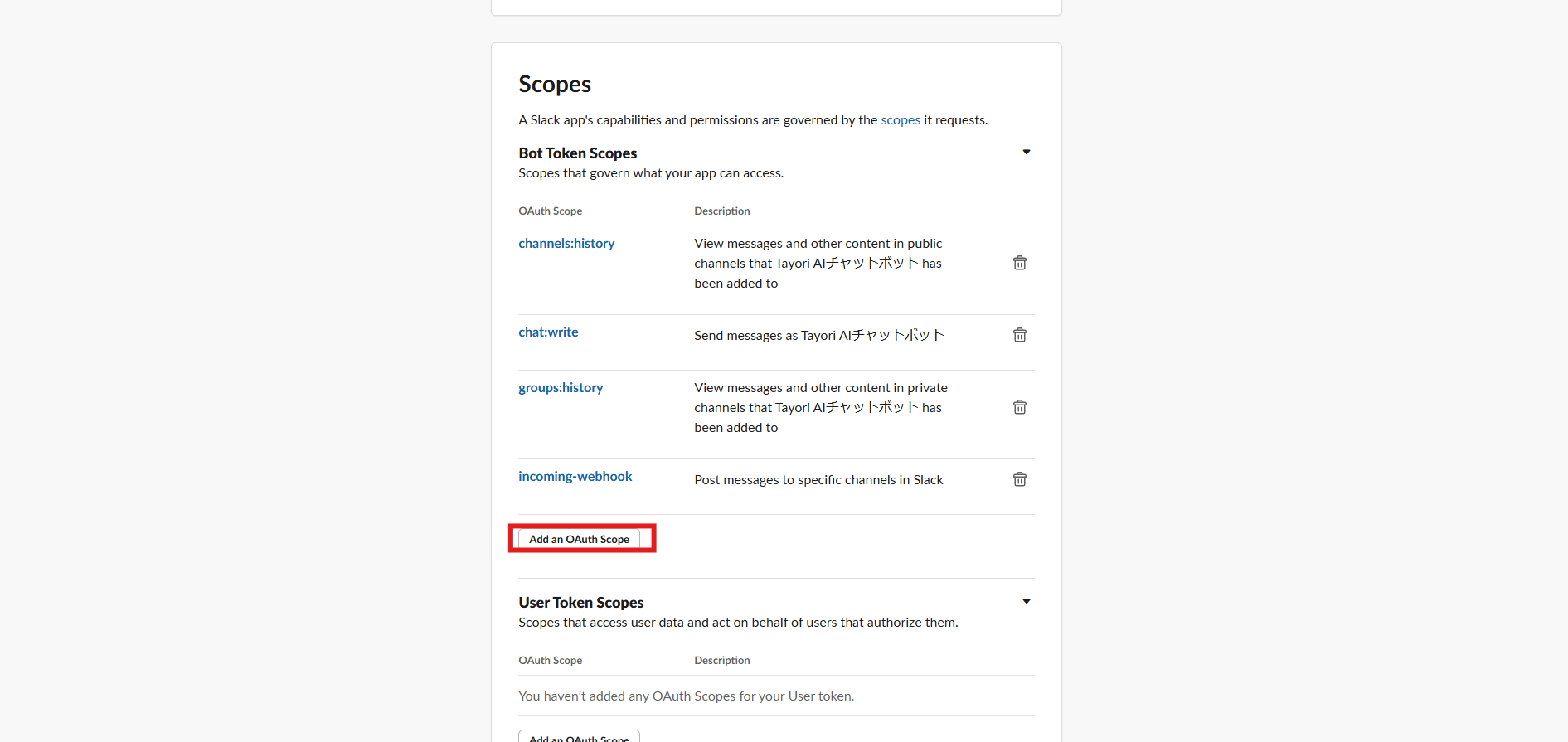Image resolution: width=1568 pixels, height=742 pixels.
Task: Click the channels:history description text
Action: click(x=818, y=264)
